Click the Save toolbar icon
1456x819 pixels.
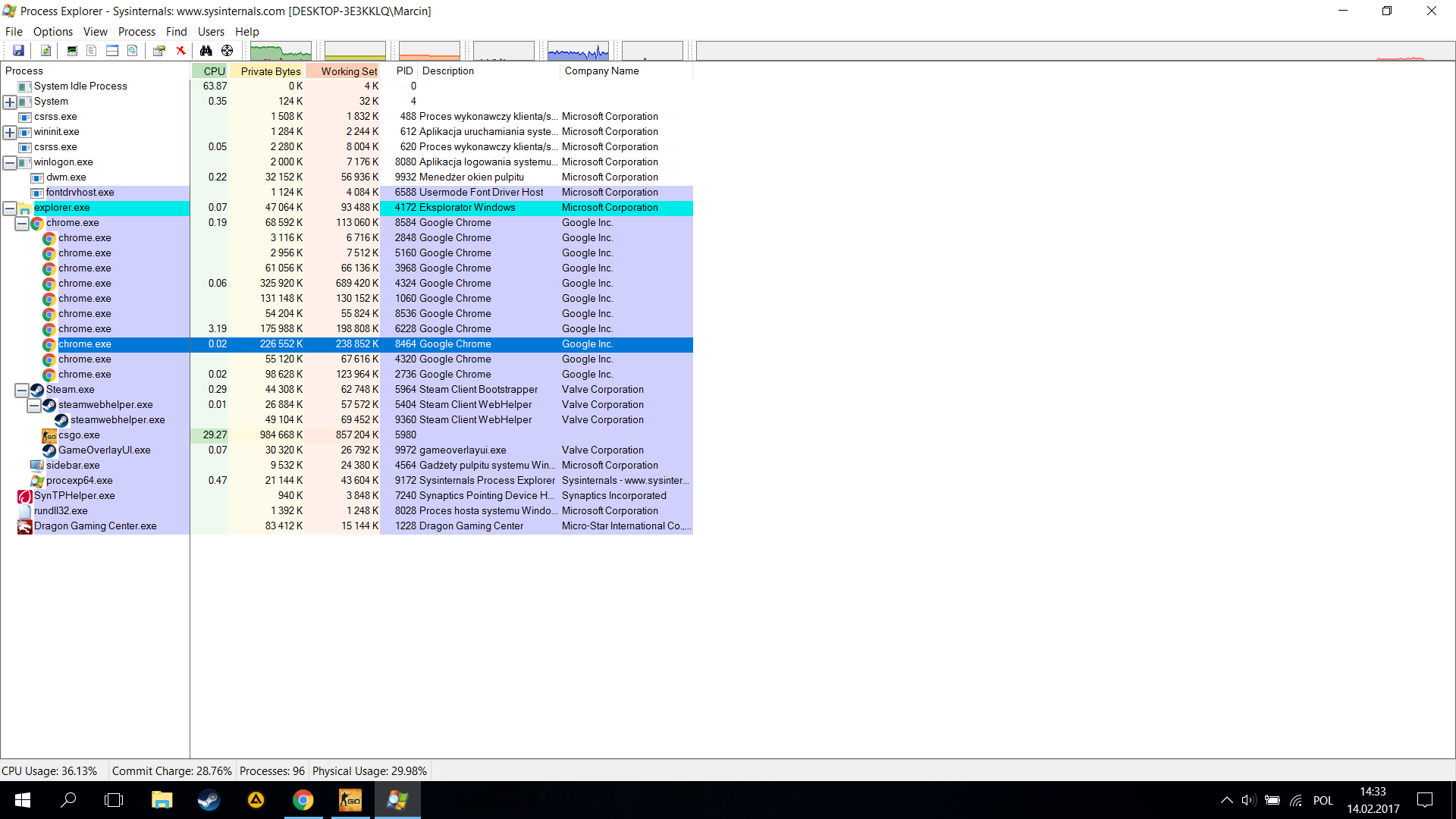(18, 51)
